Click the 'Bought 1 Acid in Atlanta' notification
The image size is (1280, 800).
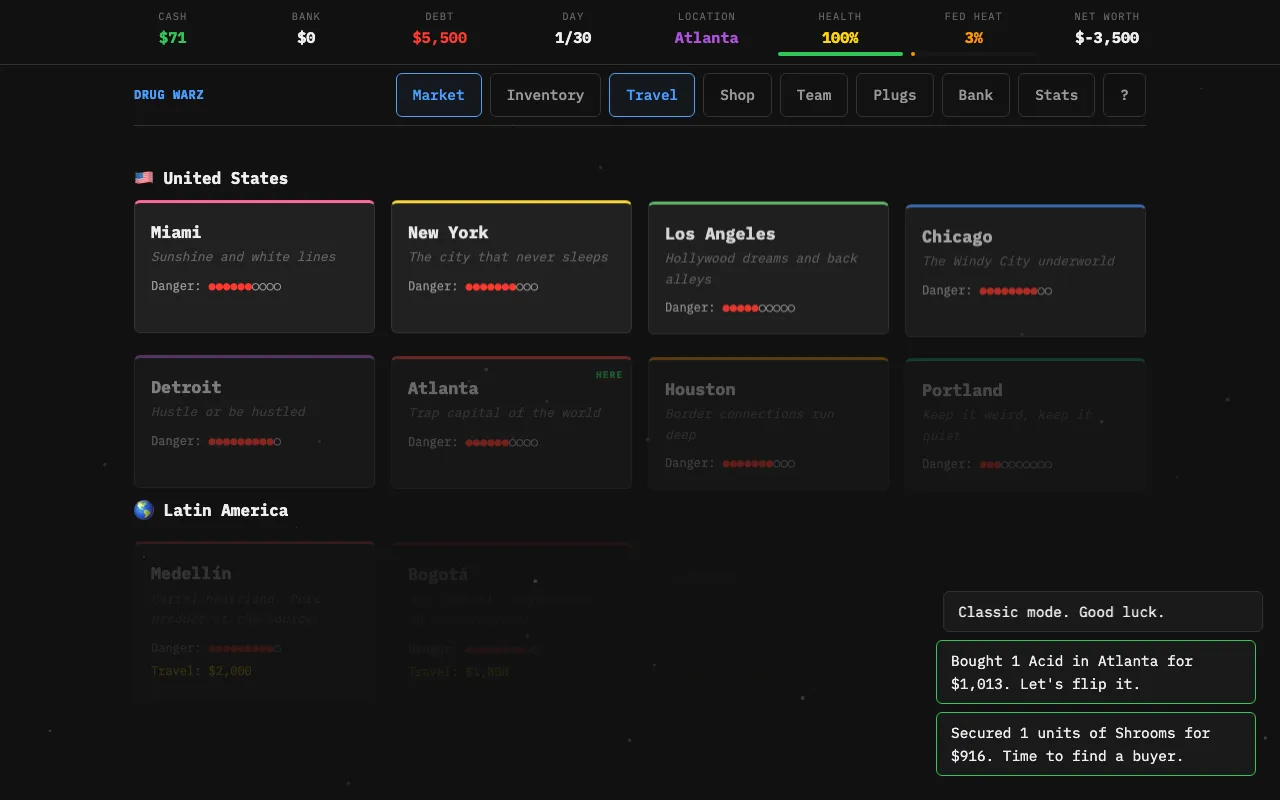pos(1096,672)
